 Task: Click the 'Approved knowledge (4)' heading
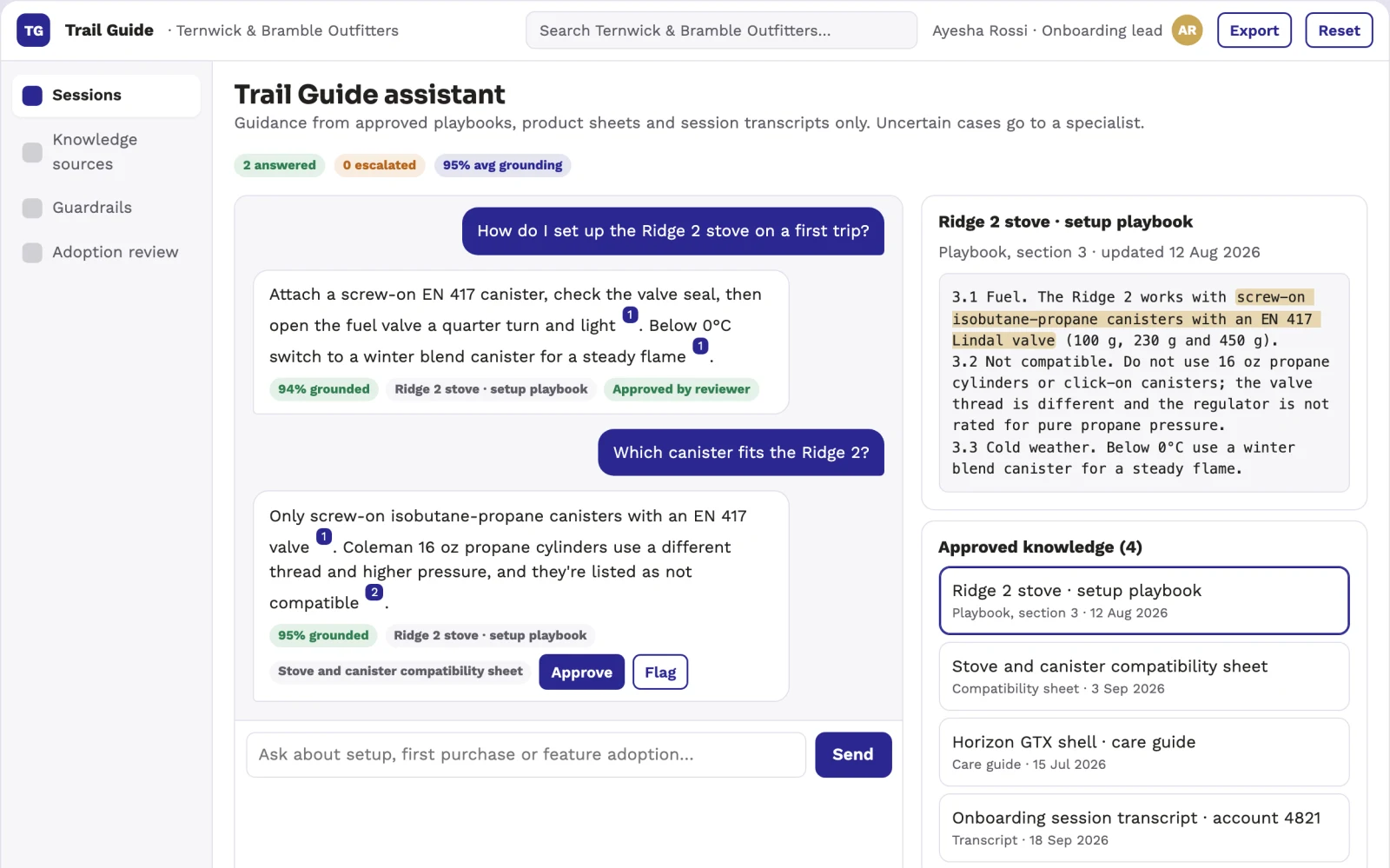click(x=1040, y=547)
